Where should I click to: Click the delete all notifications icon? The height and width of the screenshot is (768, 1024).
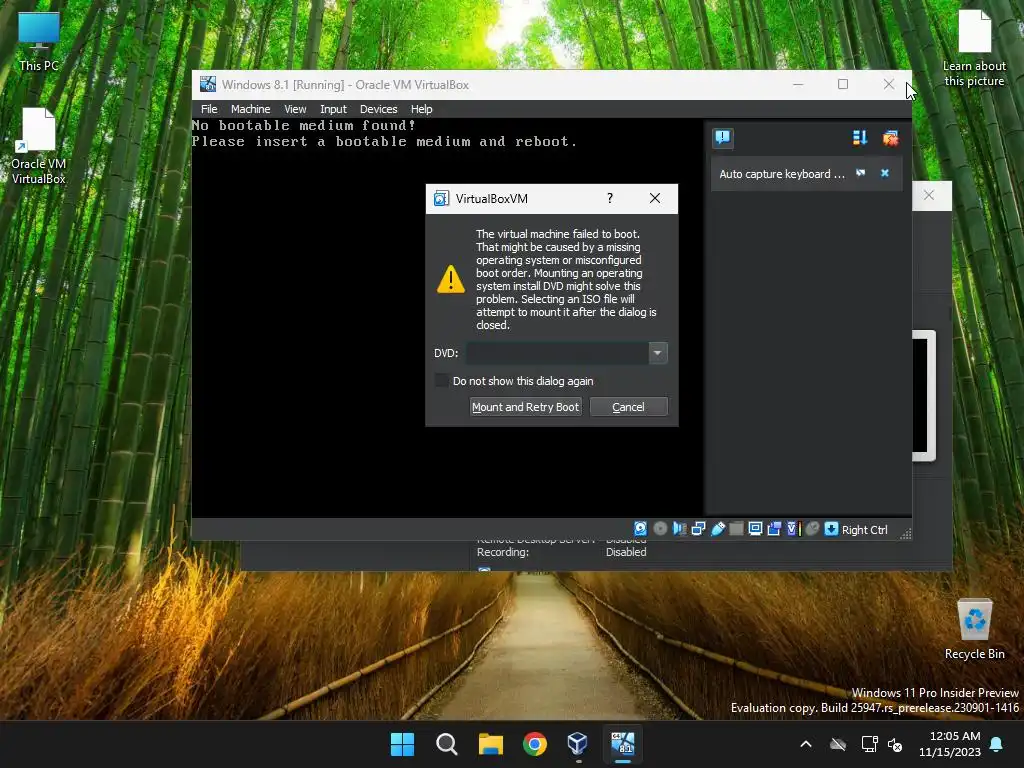pyautogui.click(x=890, y=138)
